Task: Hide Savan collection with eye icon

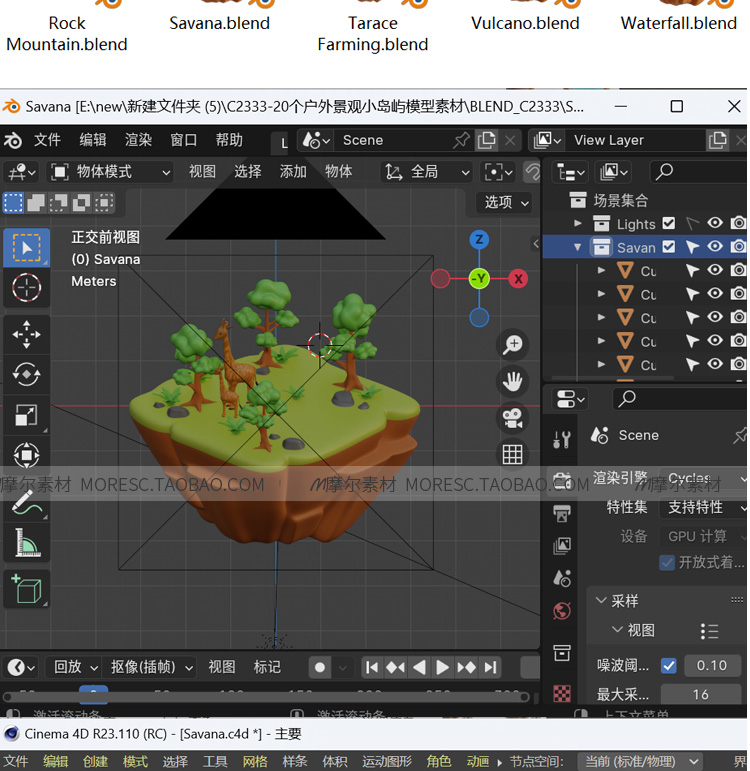Action: coord(715,246)
